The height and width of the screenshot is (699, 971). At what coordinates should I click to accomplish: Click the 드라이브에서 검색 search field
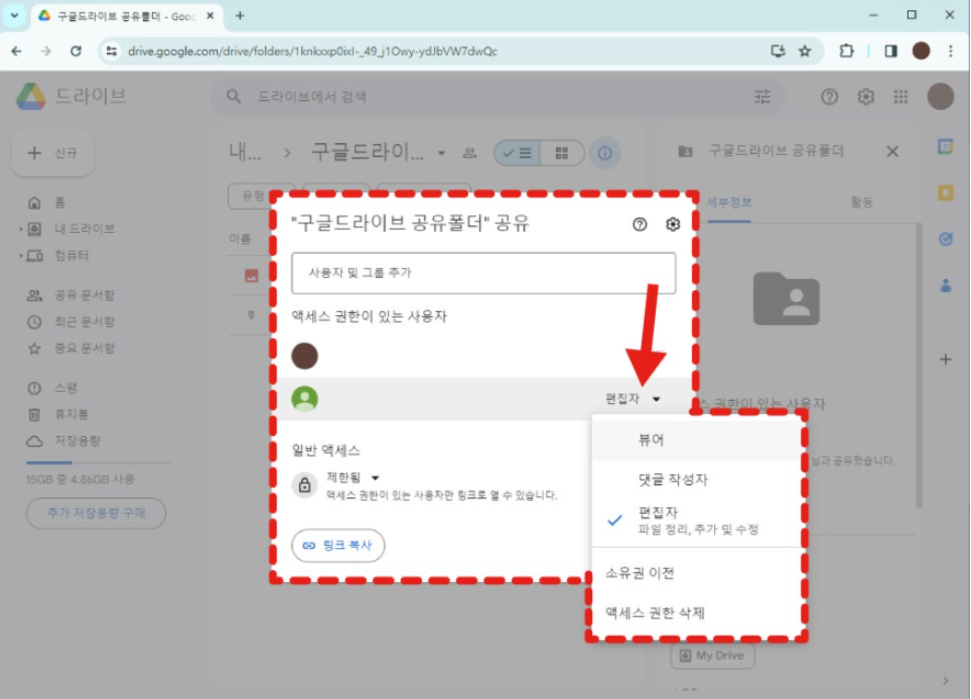499,97
